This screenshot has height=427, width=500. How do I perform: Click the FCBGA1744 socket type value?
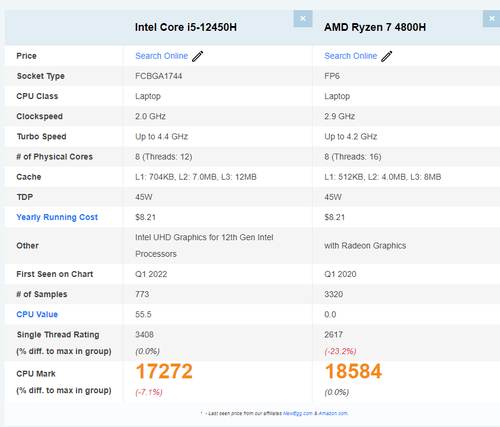click(158, 76)
